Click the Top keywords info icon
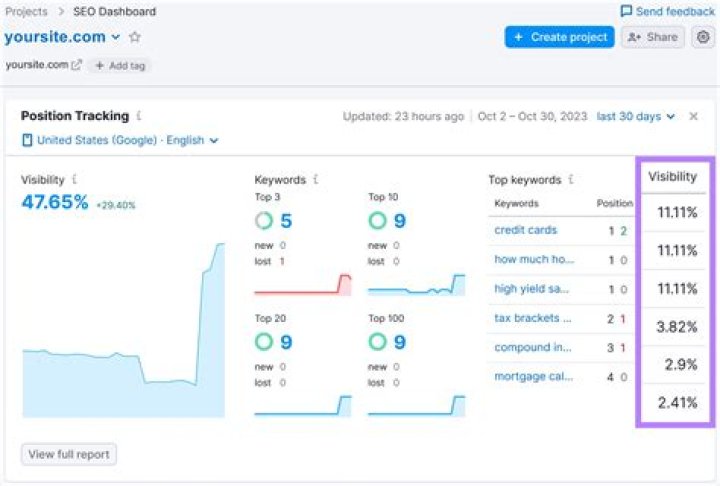720x486 pixels. pyautogui.click(x=571, y=180)
